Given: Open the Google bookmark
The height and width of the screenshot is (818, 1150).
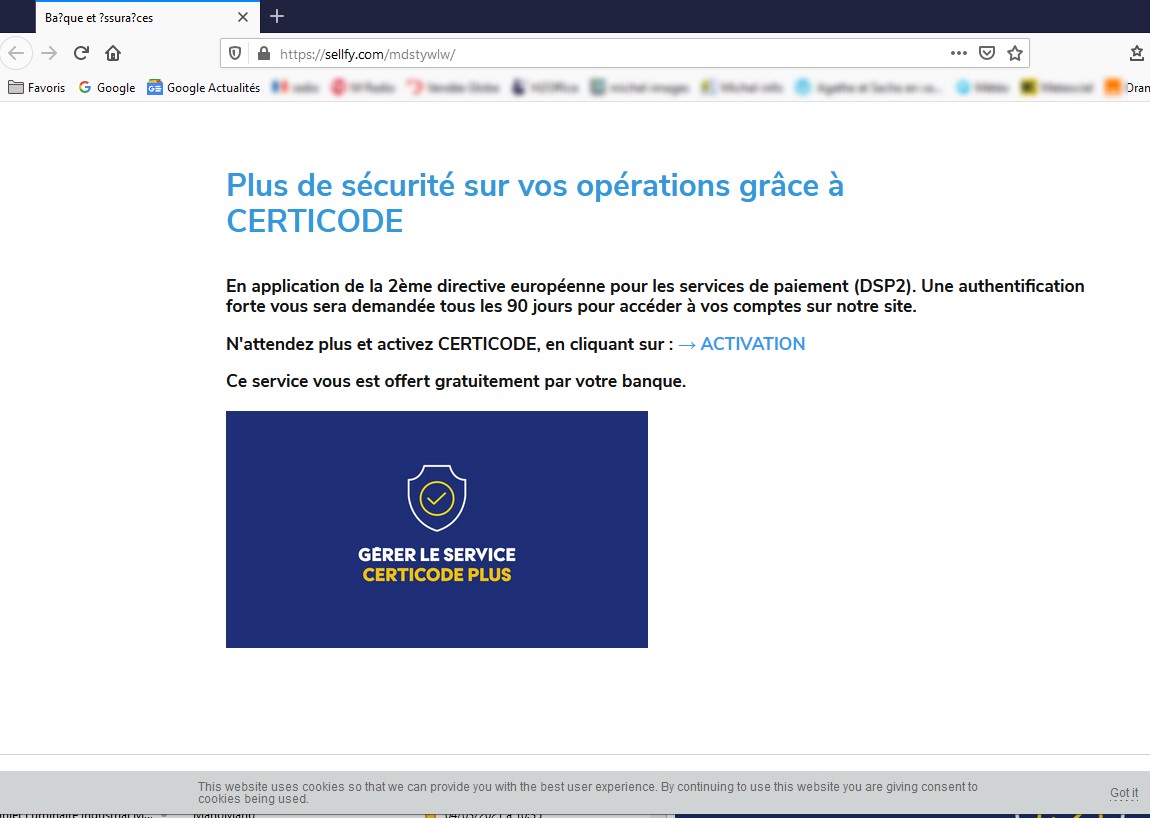Looking at the screenshot, I should (x=107, y=87).
